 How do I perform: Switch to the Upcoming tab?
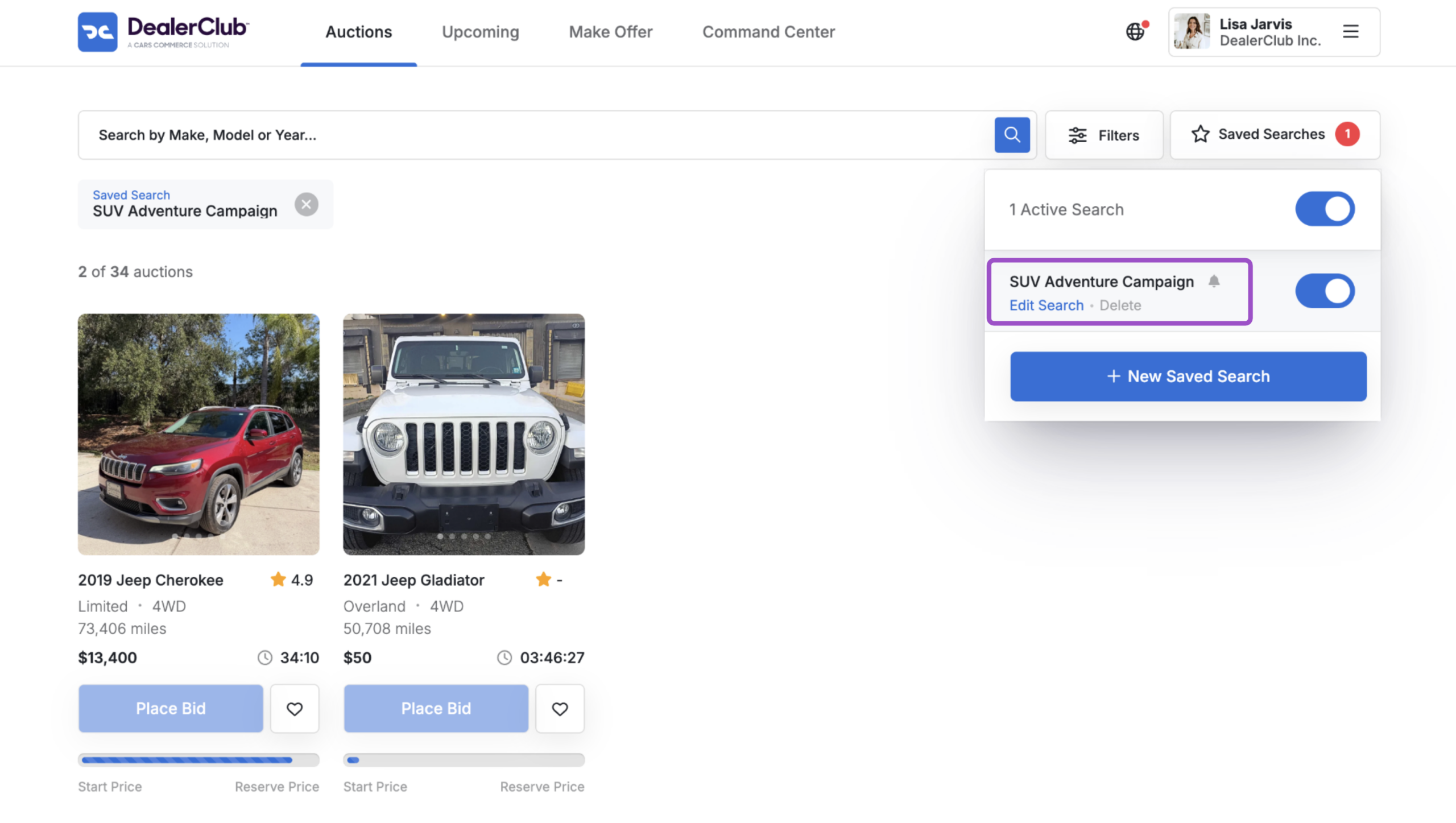click(x=481, y=32)
